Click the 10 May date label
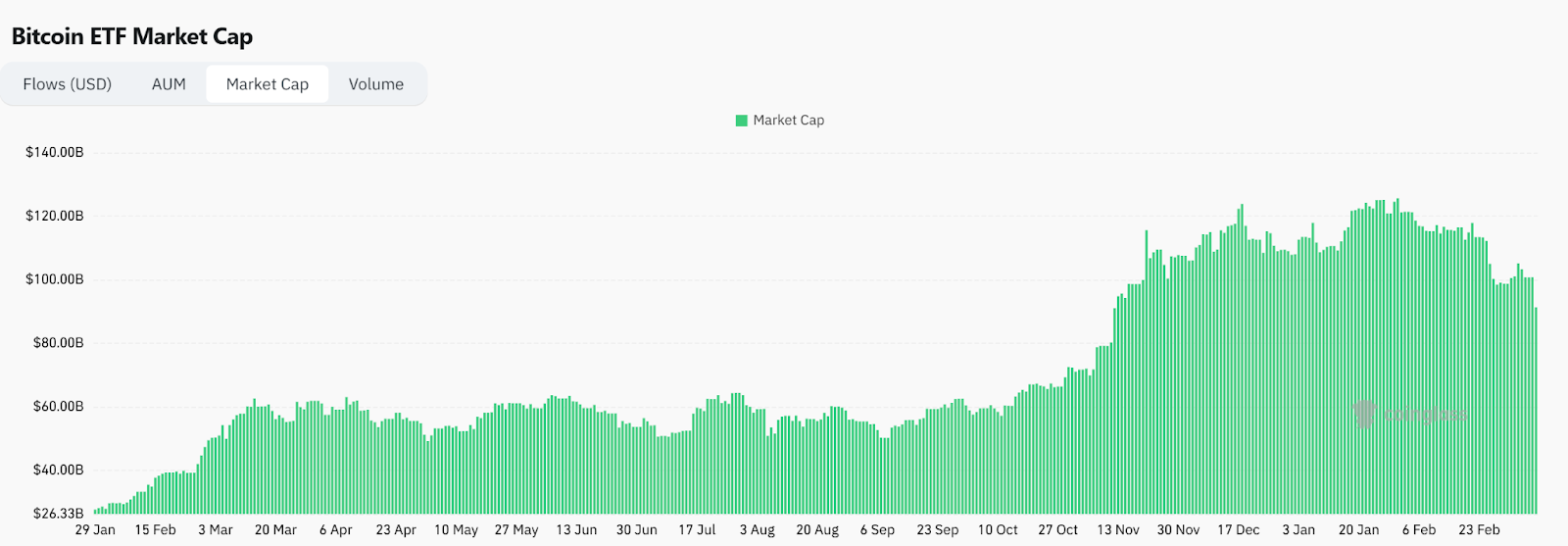Image resolution: width=1568 pixels, height=546 pixels. pos(456,530)
